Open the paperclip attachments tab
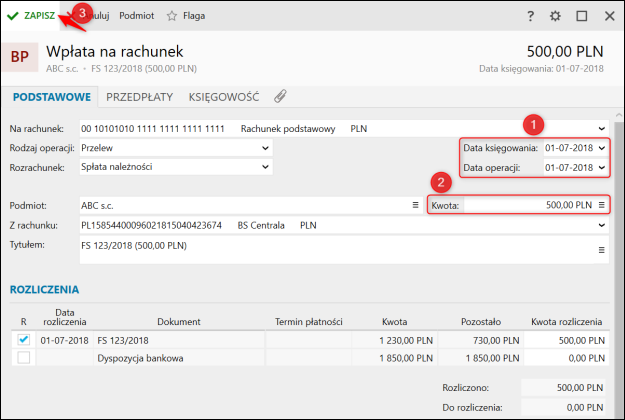Viewport: 625px width, 420px height. tap(281, 97)
